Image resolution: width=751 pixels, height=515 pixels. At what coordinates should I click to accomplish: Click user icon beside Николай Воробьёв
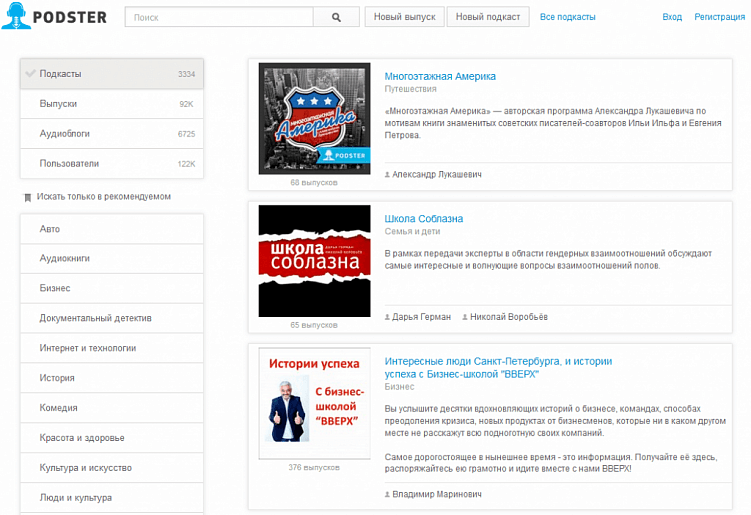tap(465, 317)
